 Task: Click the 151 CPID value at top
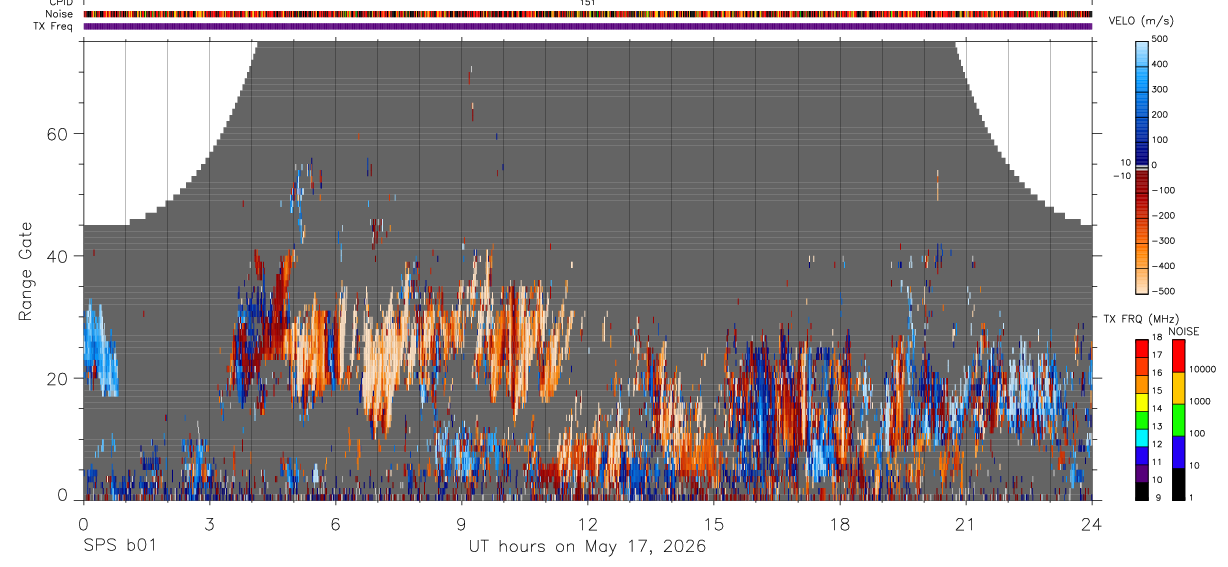click(587, 3)
